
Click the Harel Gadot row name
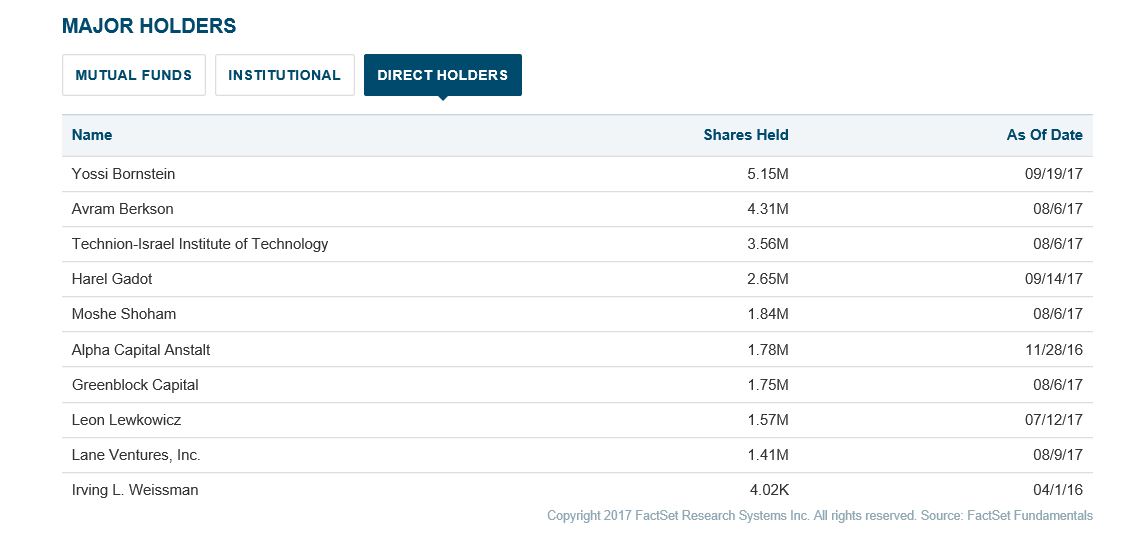112,279
